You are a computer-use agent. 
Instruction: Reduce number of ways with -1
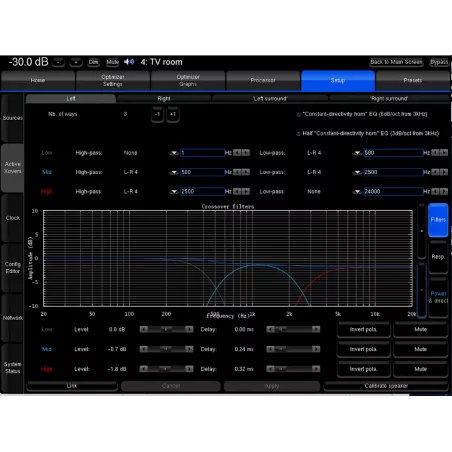click(157, 114)
